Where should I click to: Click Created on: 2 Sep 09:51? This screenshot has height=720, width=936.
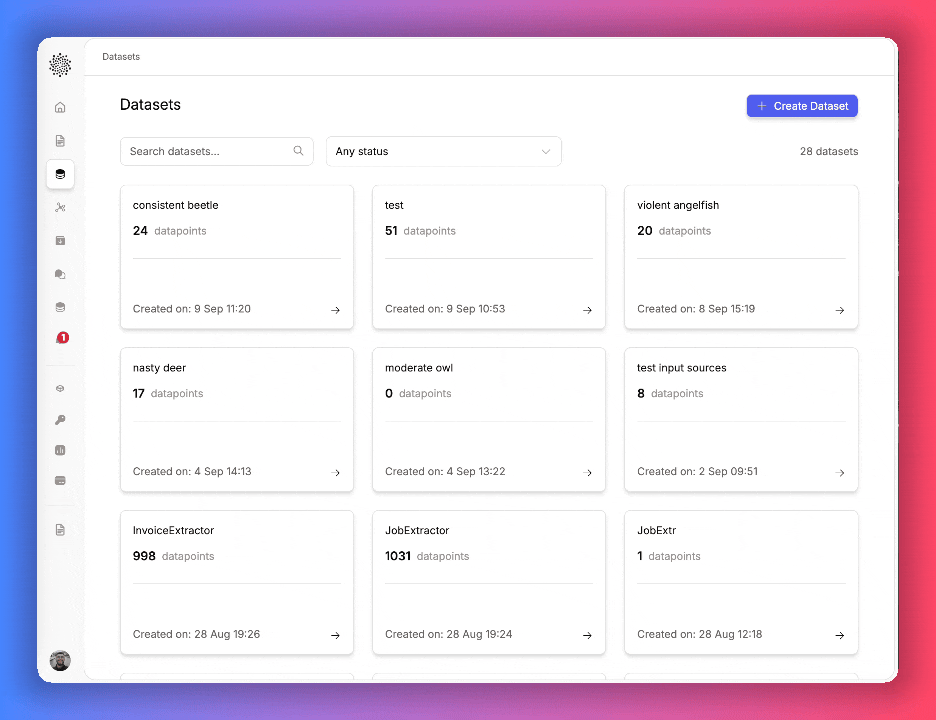coord(697,471)
